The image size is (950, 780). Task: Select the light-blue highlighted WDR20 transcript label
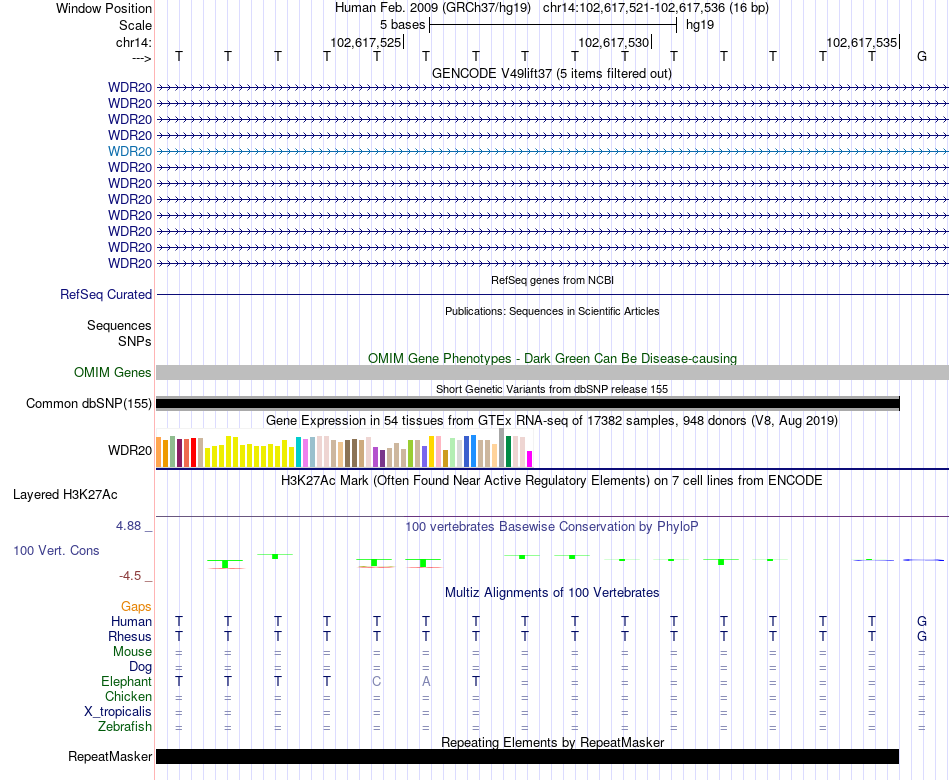[x=130, y=152]
